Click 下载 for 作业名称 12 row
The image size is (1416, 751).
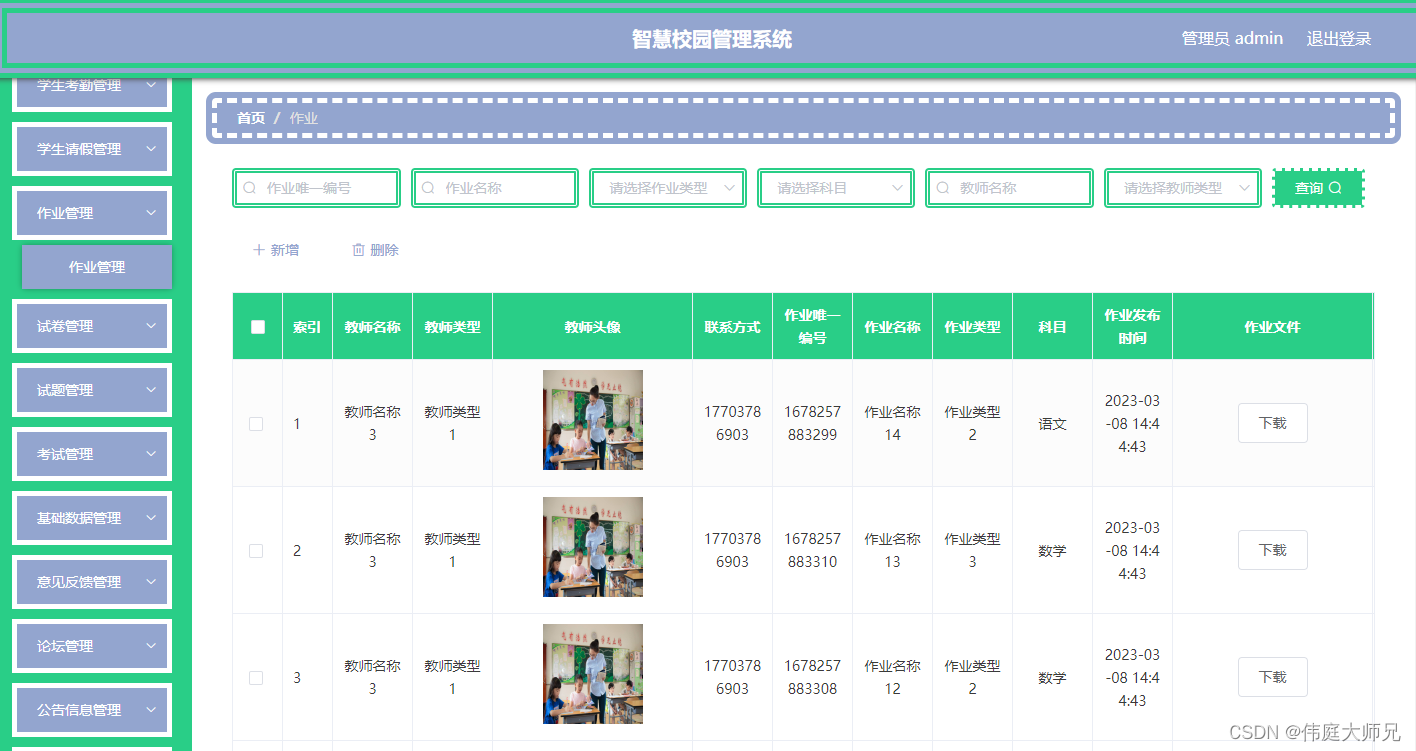[x=1272, y=677]
